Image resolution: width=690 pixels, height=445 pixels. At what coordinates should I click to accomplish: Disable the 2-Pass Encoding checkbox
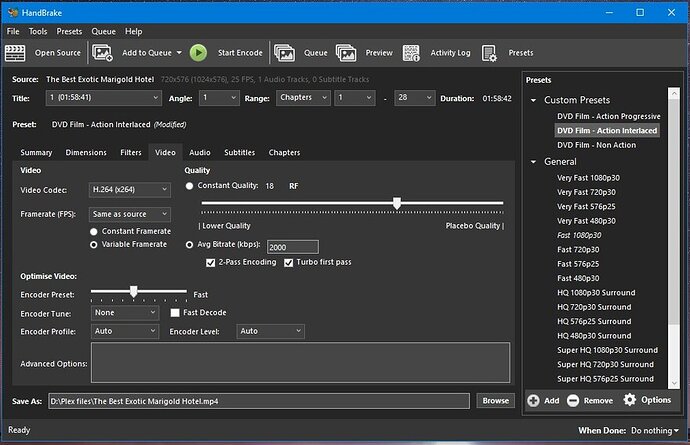(210, 263)
